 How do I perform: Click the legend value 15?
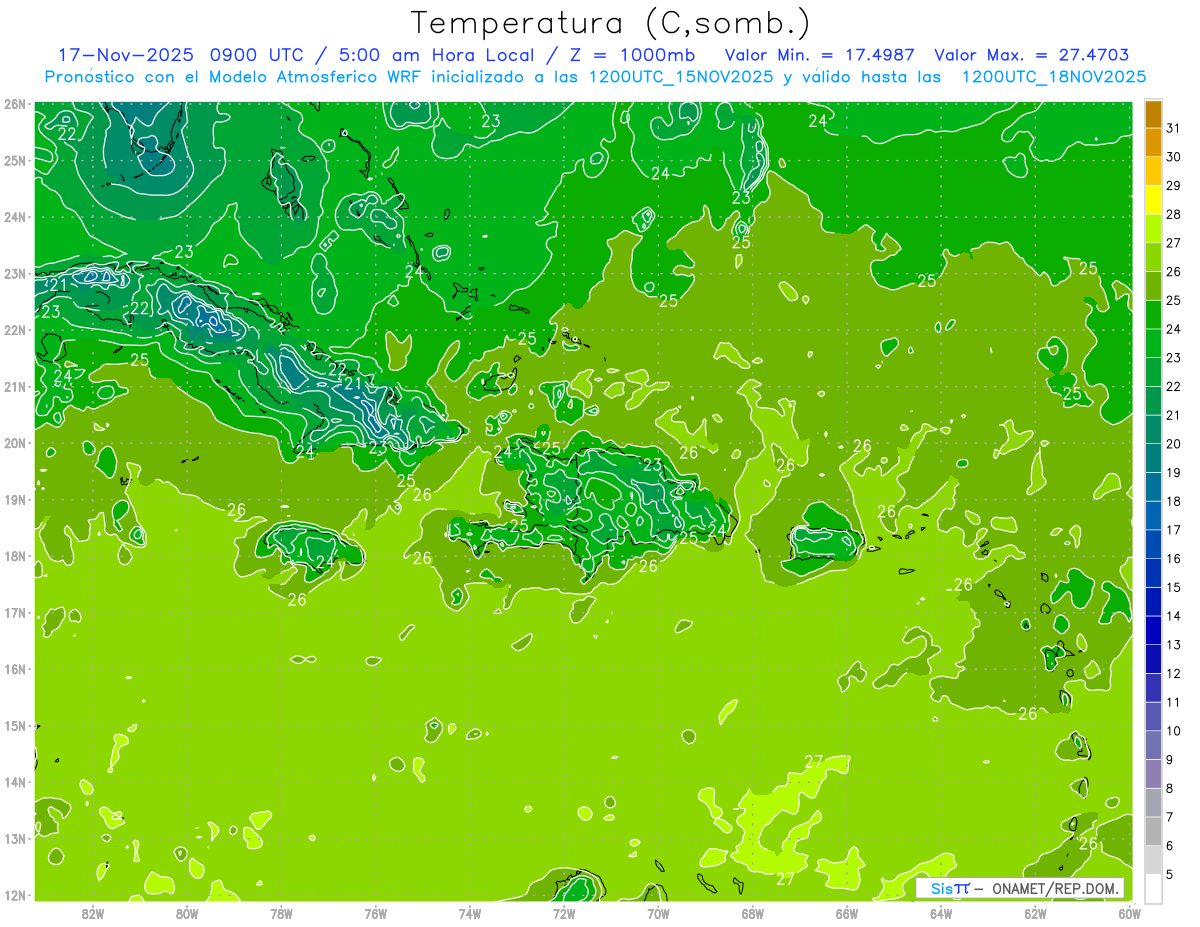click(1174, 587)
